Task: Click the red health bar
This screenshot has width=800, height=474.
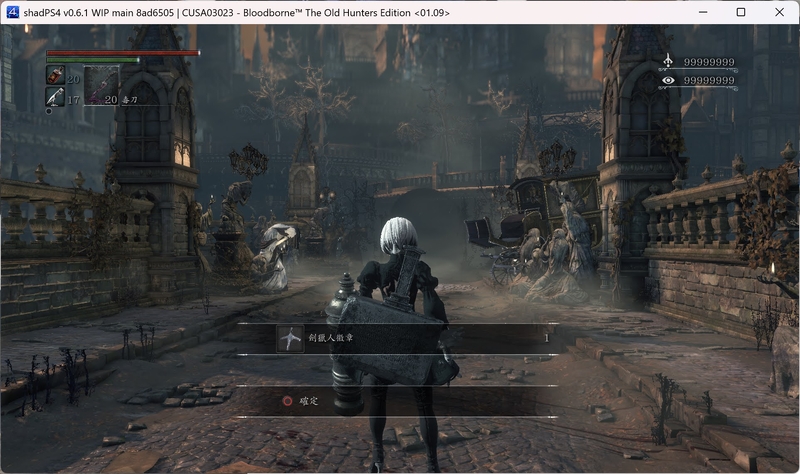Action: coord(123,53)
